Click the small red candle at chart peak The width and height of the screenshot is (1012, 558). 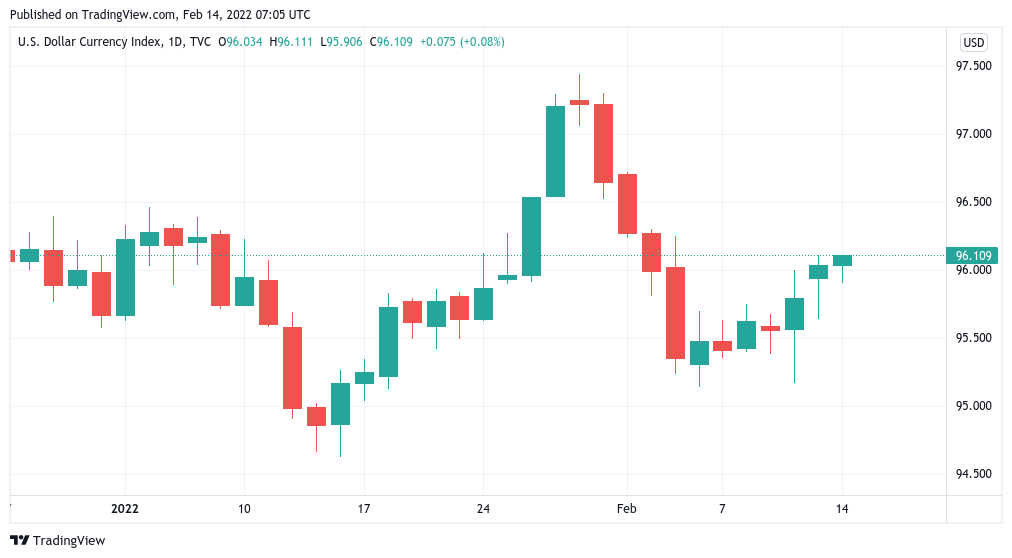click(579, 102)
